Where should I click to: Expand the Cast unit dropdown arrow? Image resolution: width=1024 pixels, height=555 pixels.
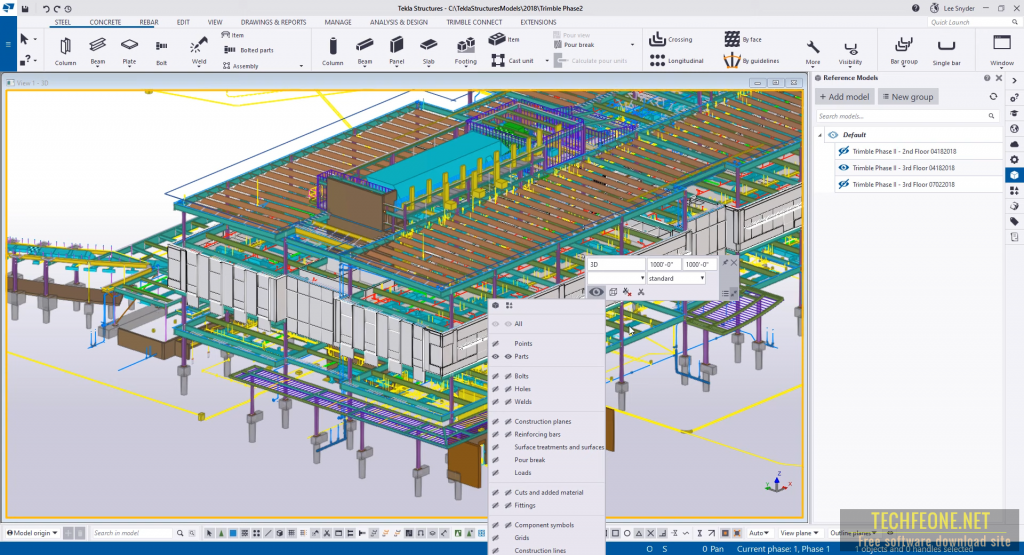547,61
